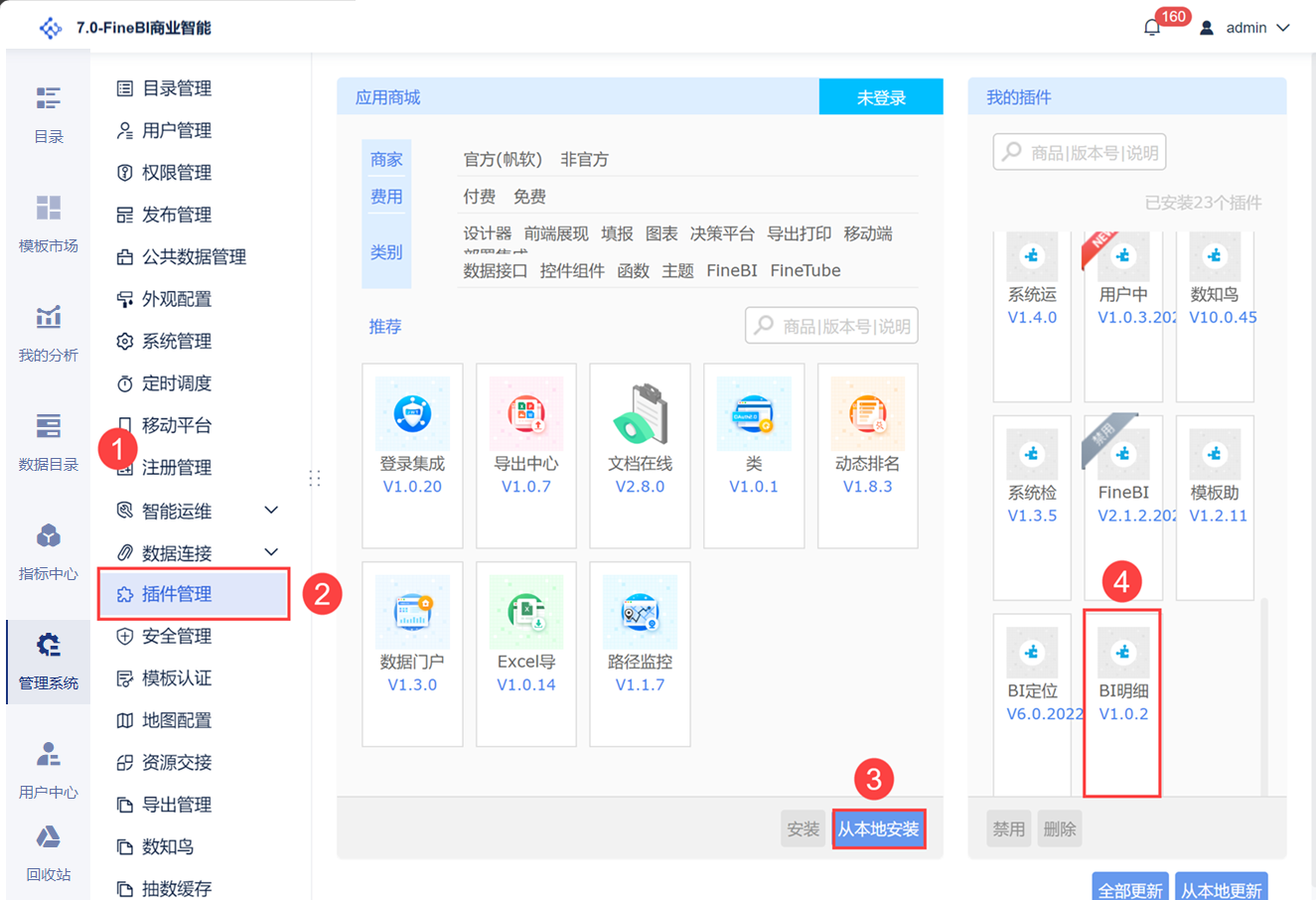Viewport: 1316px width, 900px height.
Task: Select installed plugin 数知鸟 V10.0.45
Action: click(x=1215, y=317)
